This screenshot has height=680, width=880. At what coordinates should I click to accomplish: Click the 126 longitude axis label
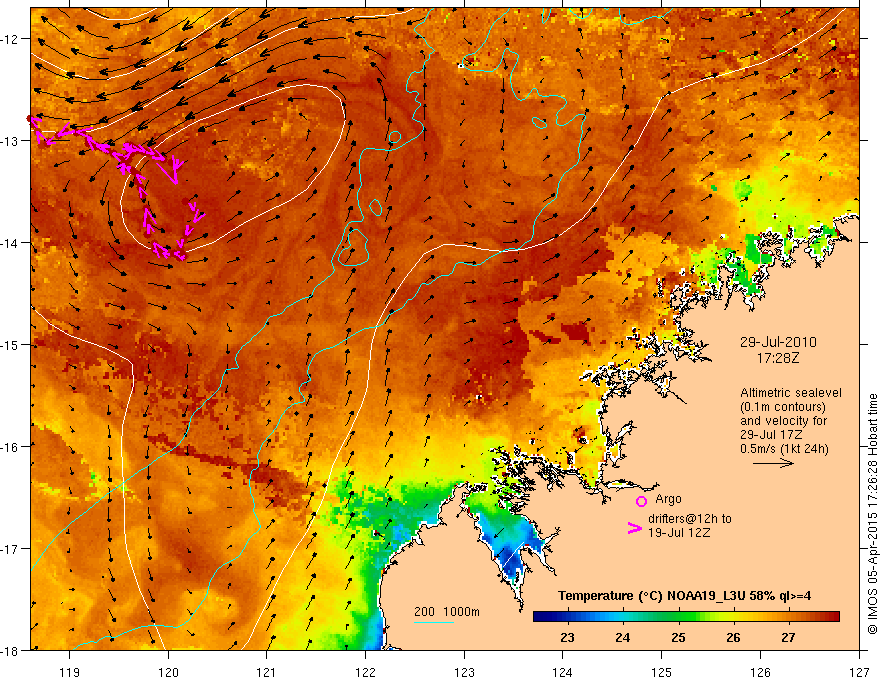tap(760, 672)
